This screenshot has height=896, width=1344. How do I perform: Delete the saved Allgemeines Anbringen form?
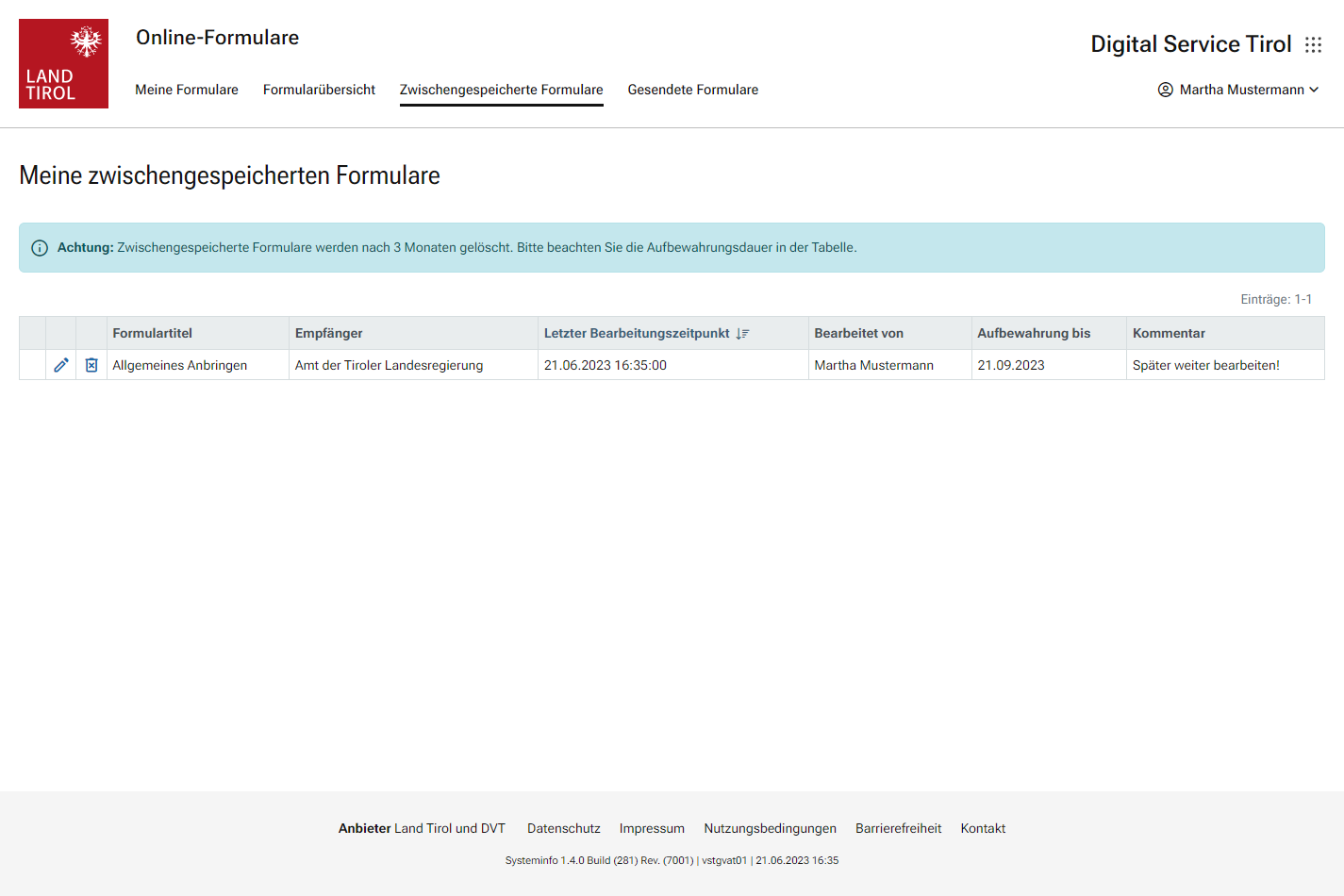(91, 365)
